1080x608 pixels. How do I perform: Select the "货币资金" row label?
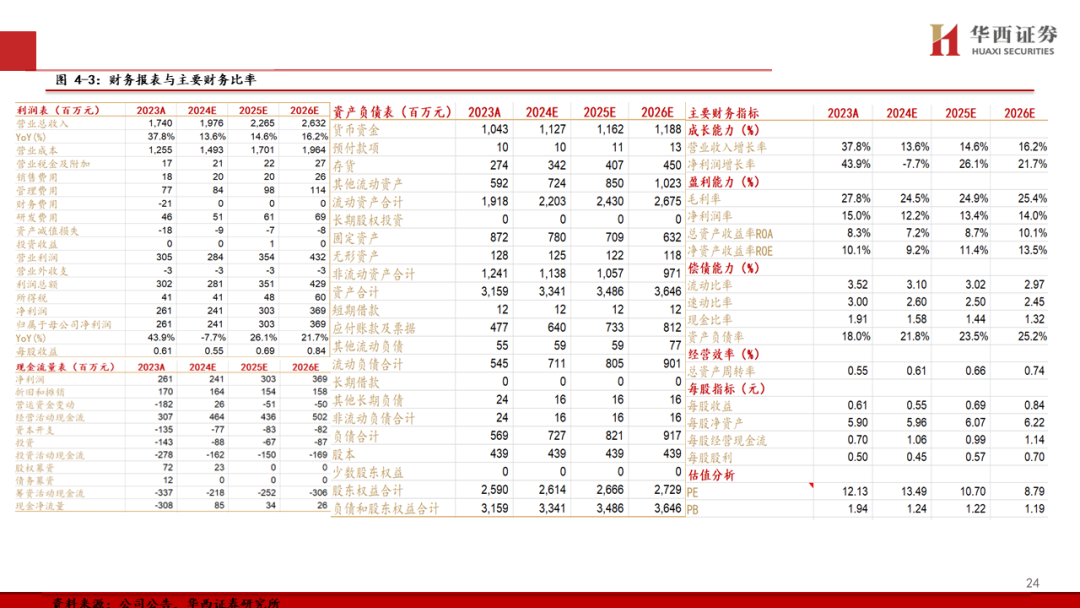click(x=355, y=130)
